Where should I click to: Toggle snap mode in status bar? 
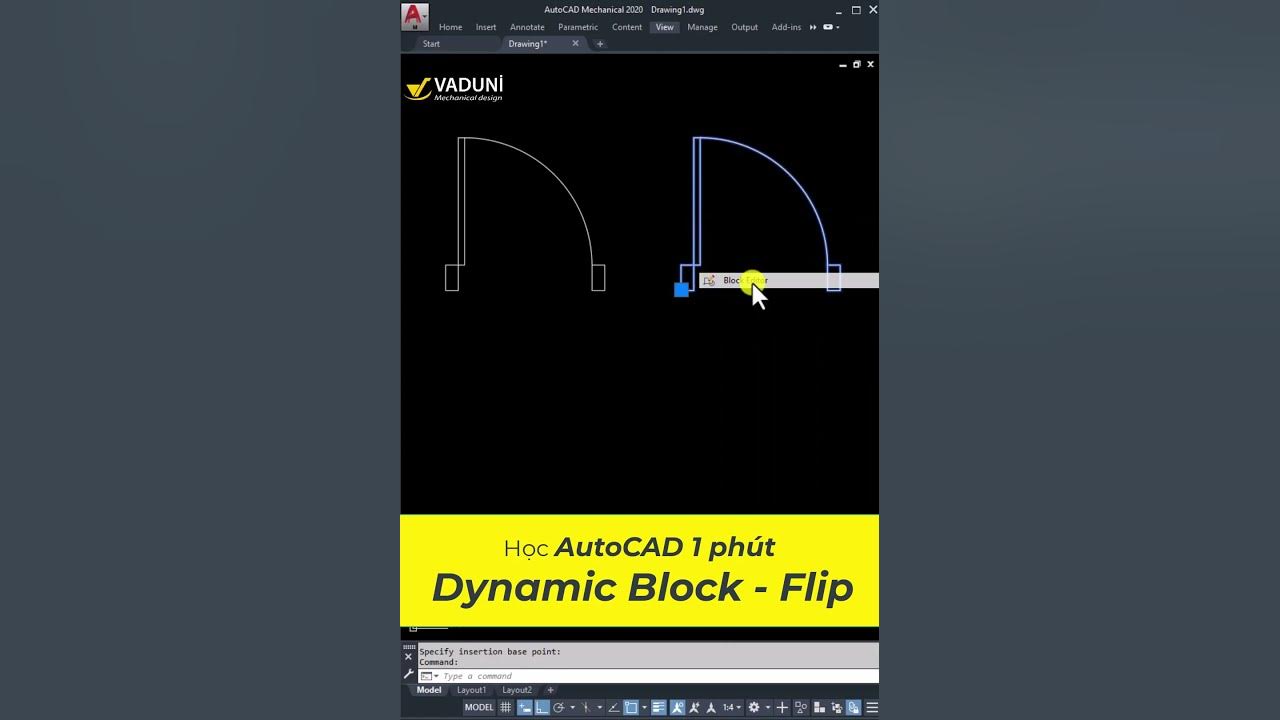coord(525,707)
